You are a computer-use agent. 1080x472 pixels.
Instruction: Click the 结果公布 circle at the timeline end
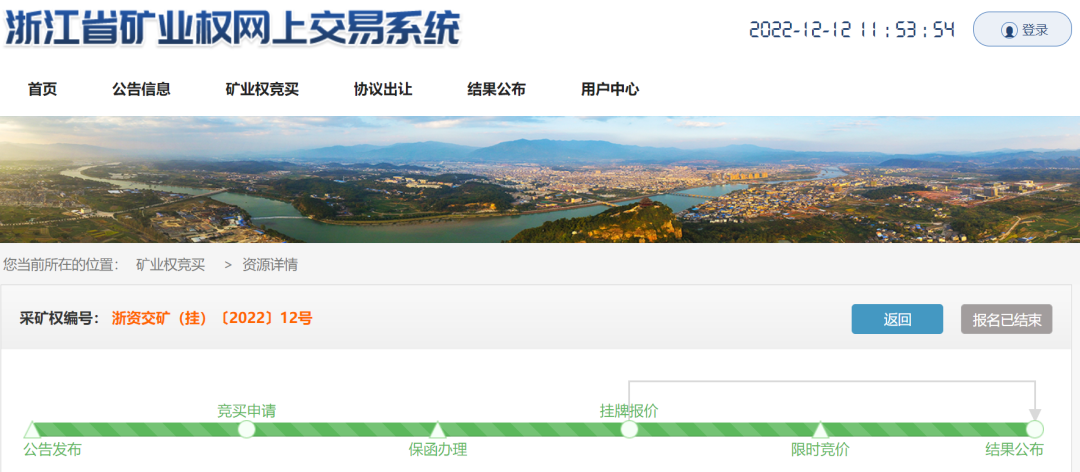1035,429
